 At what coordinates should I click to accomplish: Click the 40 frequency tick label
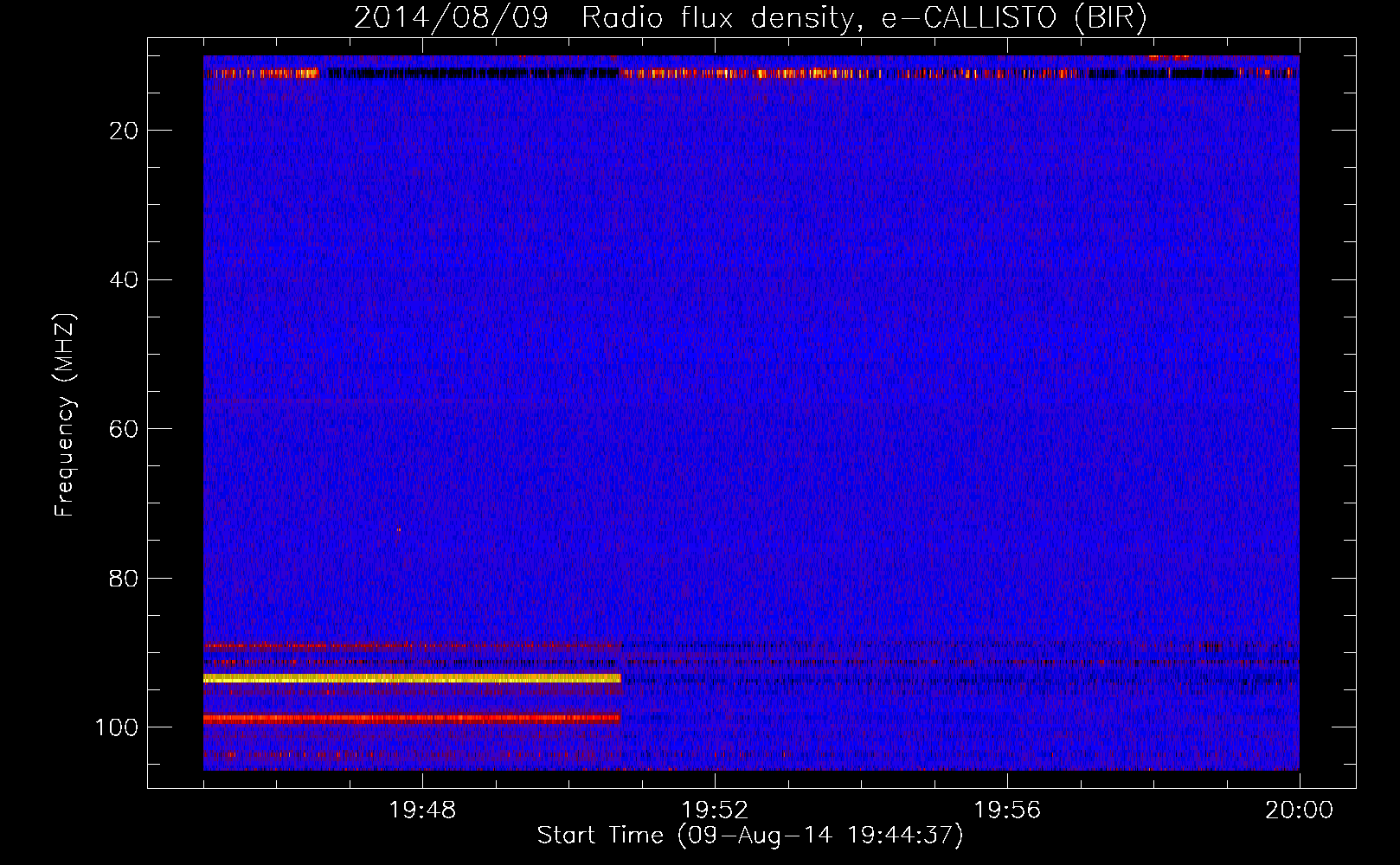125,280
